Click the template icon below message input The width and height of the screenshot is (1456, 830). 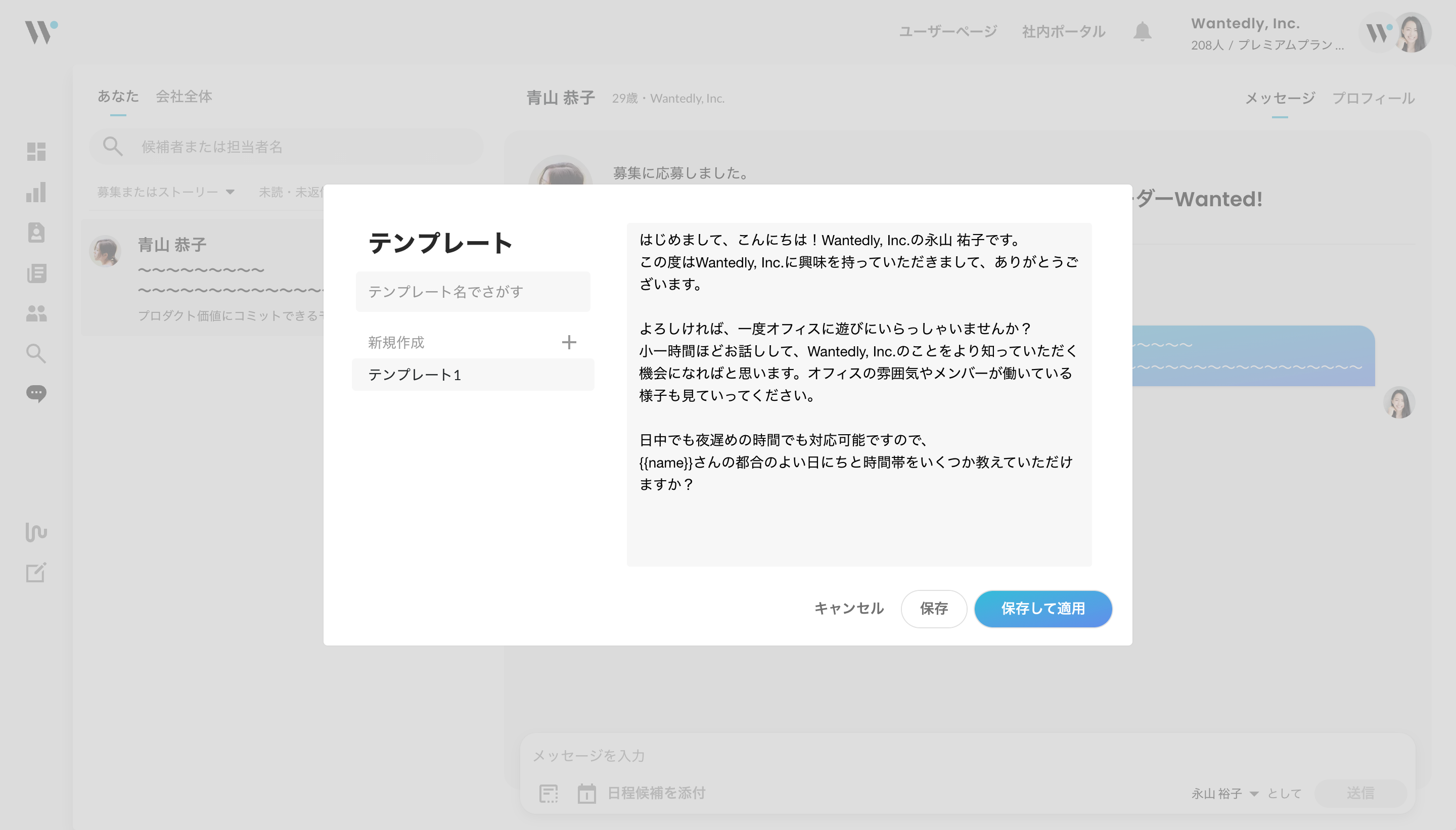pos(549,793)
